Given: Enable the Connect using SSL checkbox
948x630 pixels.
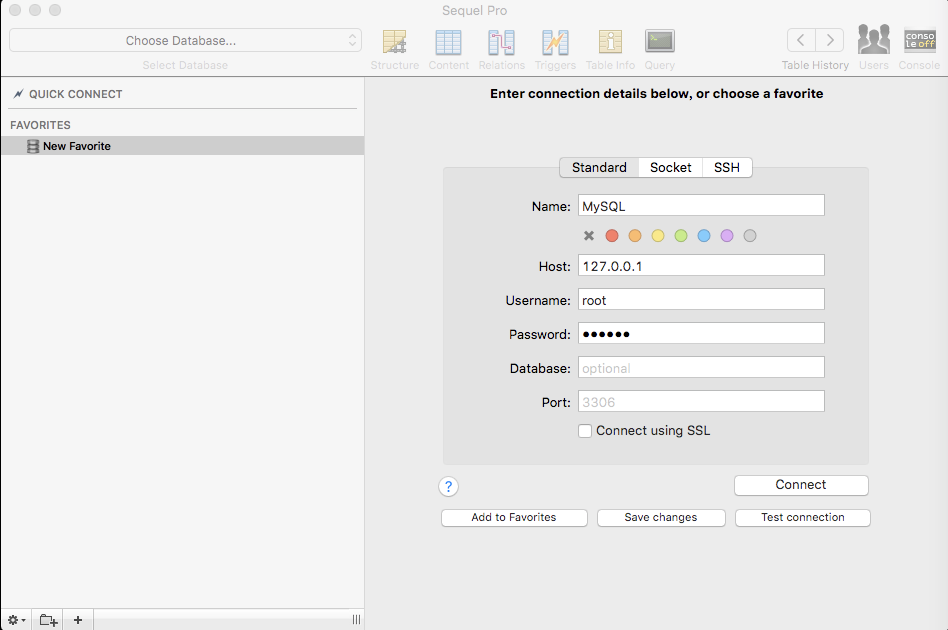Looking at the screenshot, I should [585, 431].
